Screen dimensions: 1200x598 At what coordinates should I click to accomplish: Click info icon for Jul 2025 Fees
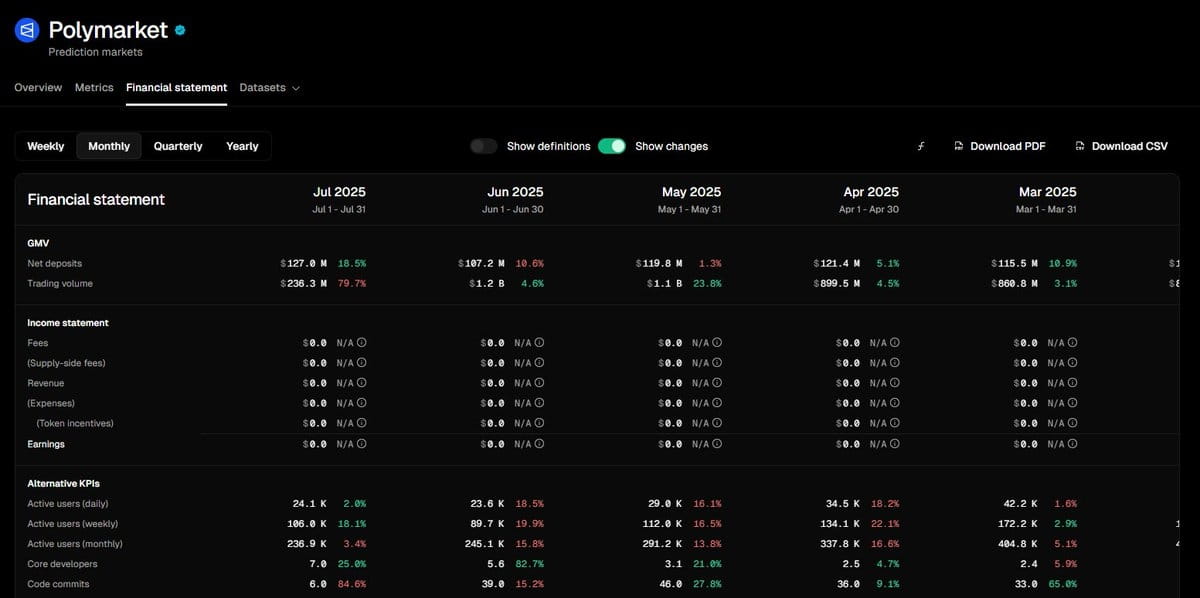tap(362, 343)
